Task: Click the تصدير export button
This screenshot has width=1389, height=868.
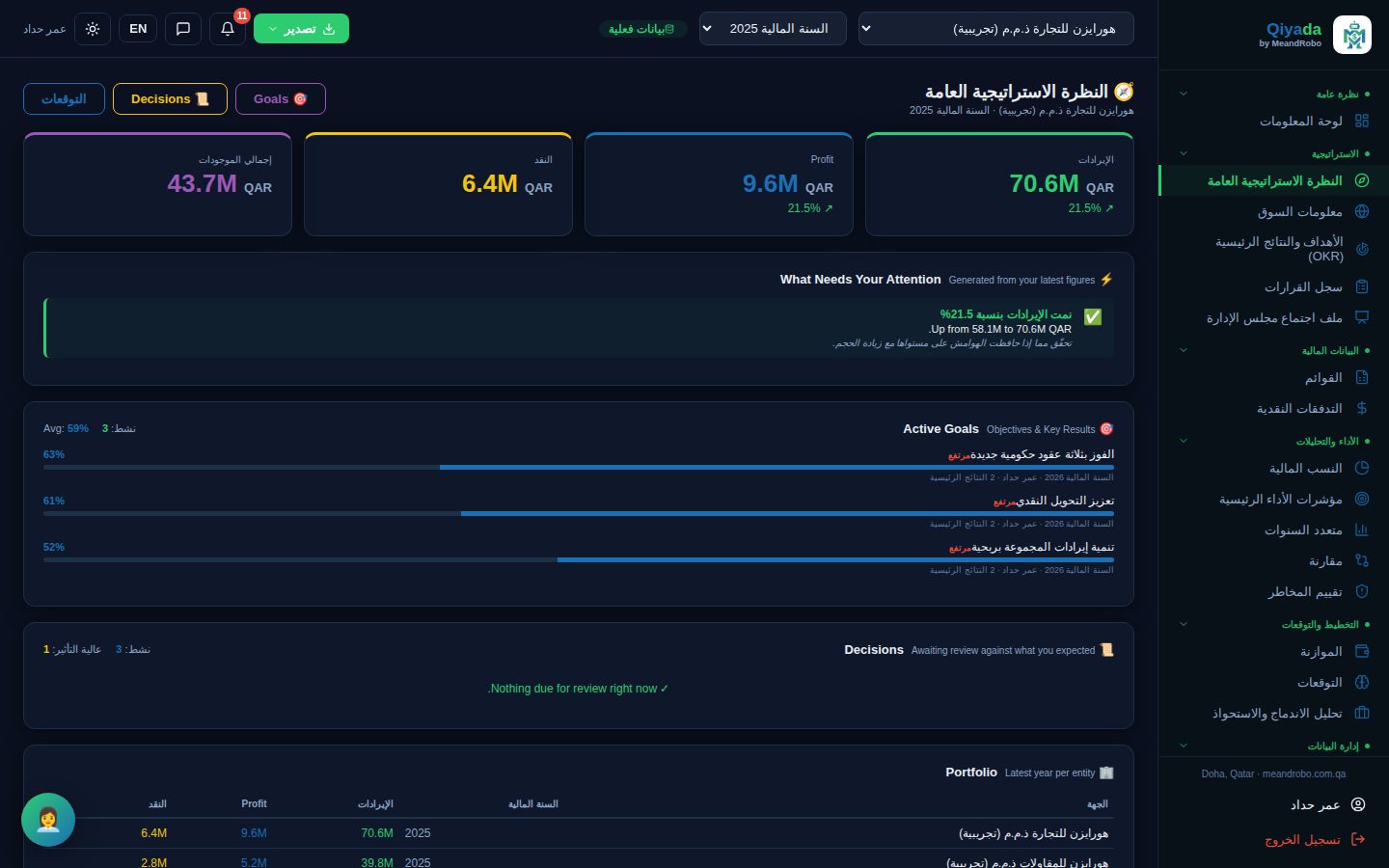Action: [301, 29]
